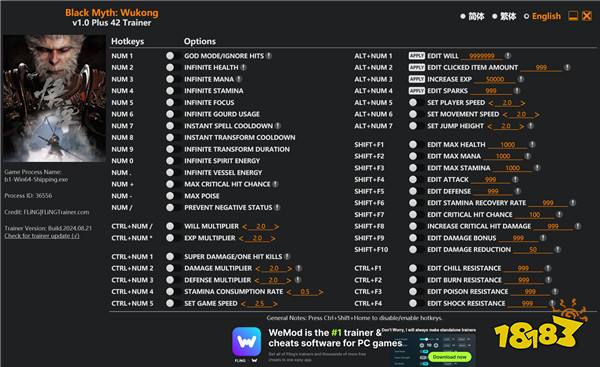Click the Edit Damage Reduction value field
Viewport: 600px width, 367px height.
coord(533,250)
